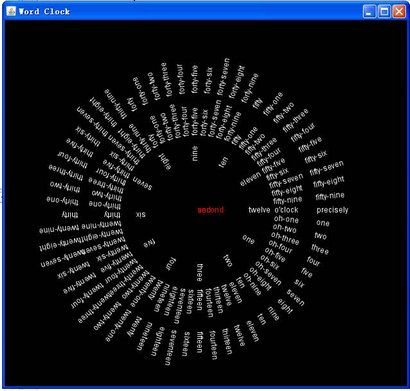Click 'forty-five' on the outermost seconds ring

point(195,79)
